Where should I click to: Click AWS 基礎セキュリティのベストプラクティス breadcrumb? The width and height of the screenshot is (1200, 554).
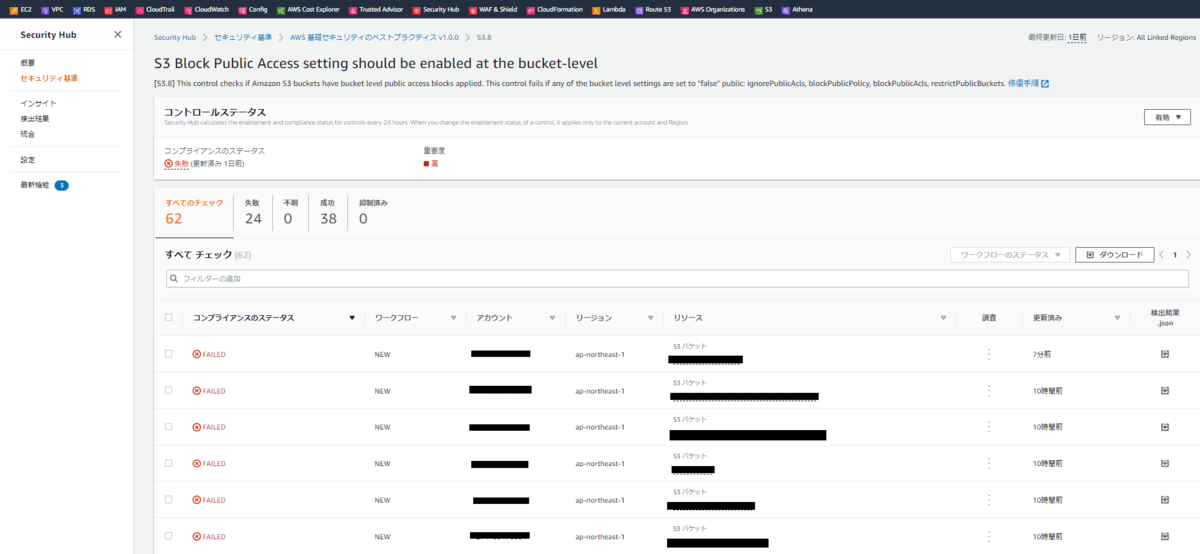(375, 37)
